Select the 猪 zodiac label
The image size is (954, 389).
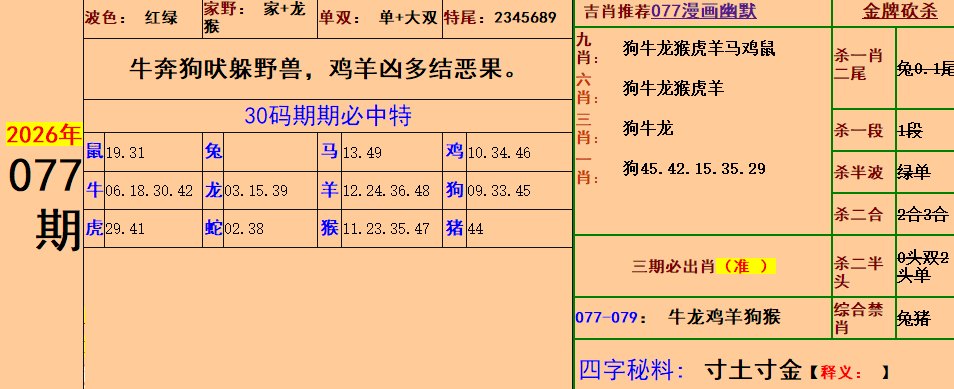click(454, 228)
